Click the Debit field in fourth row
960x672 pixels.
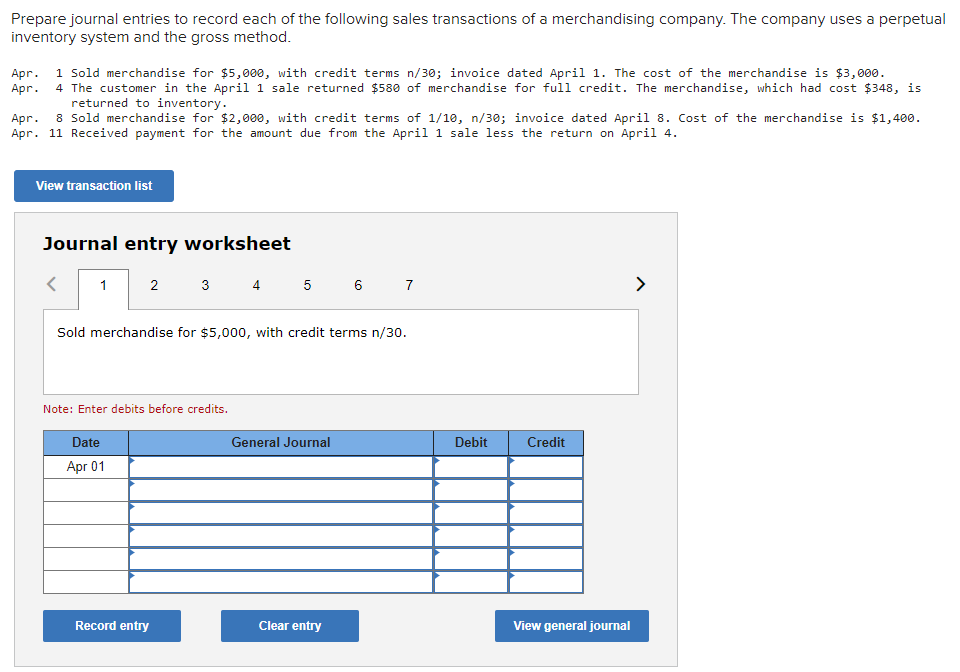pos(471,536)
